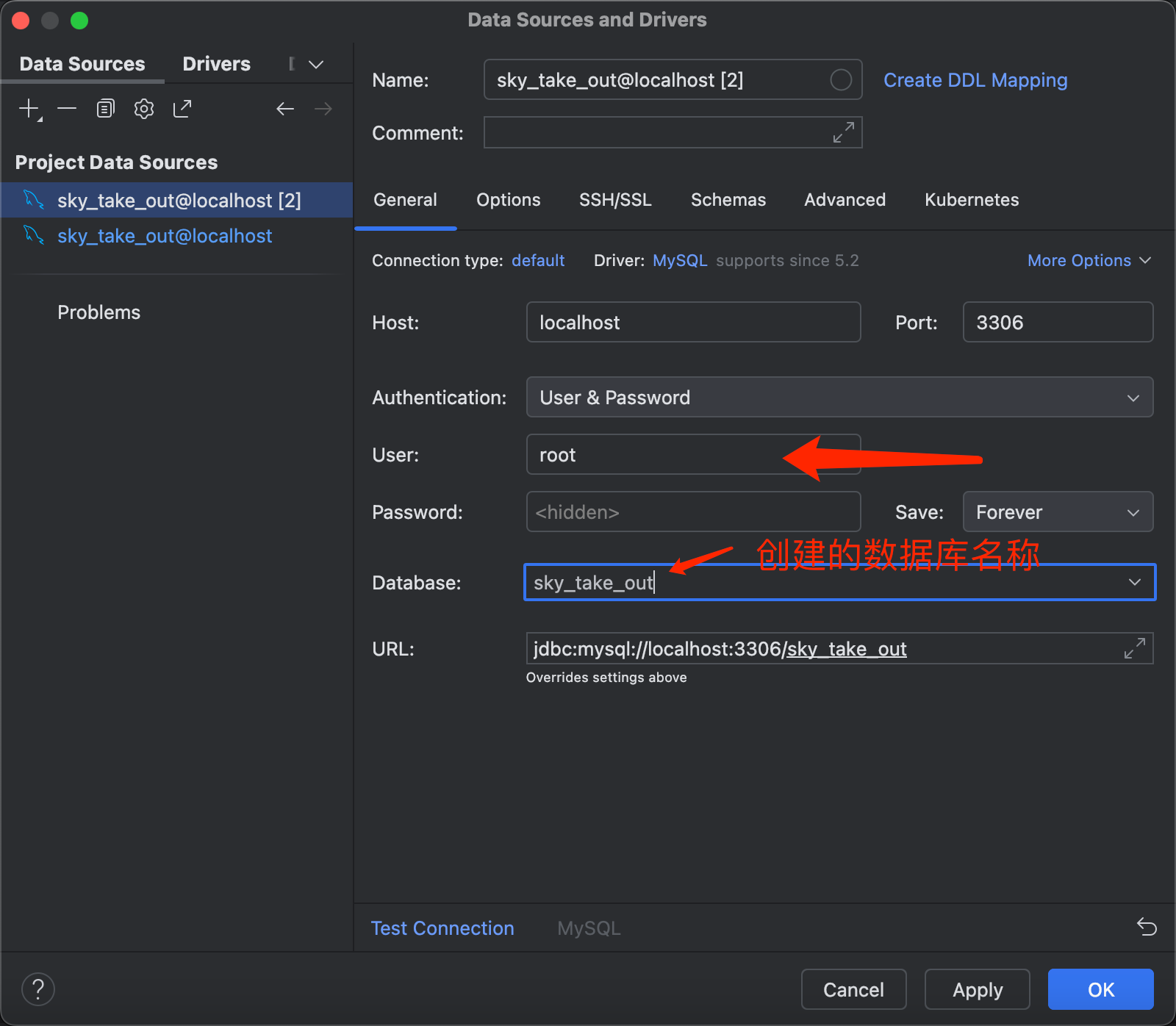Click the revert changes arrow icon

click(x=1147, y=927)
